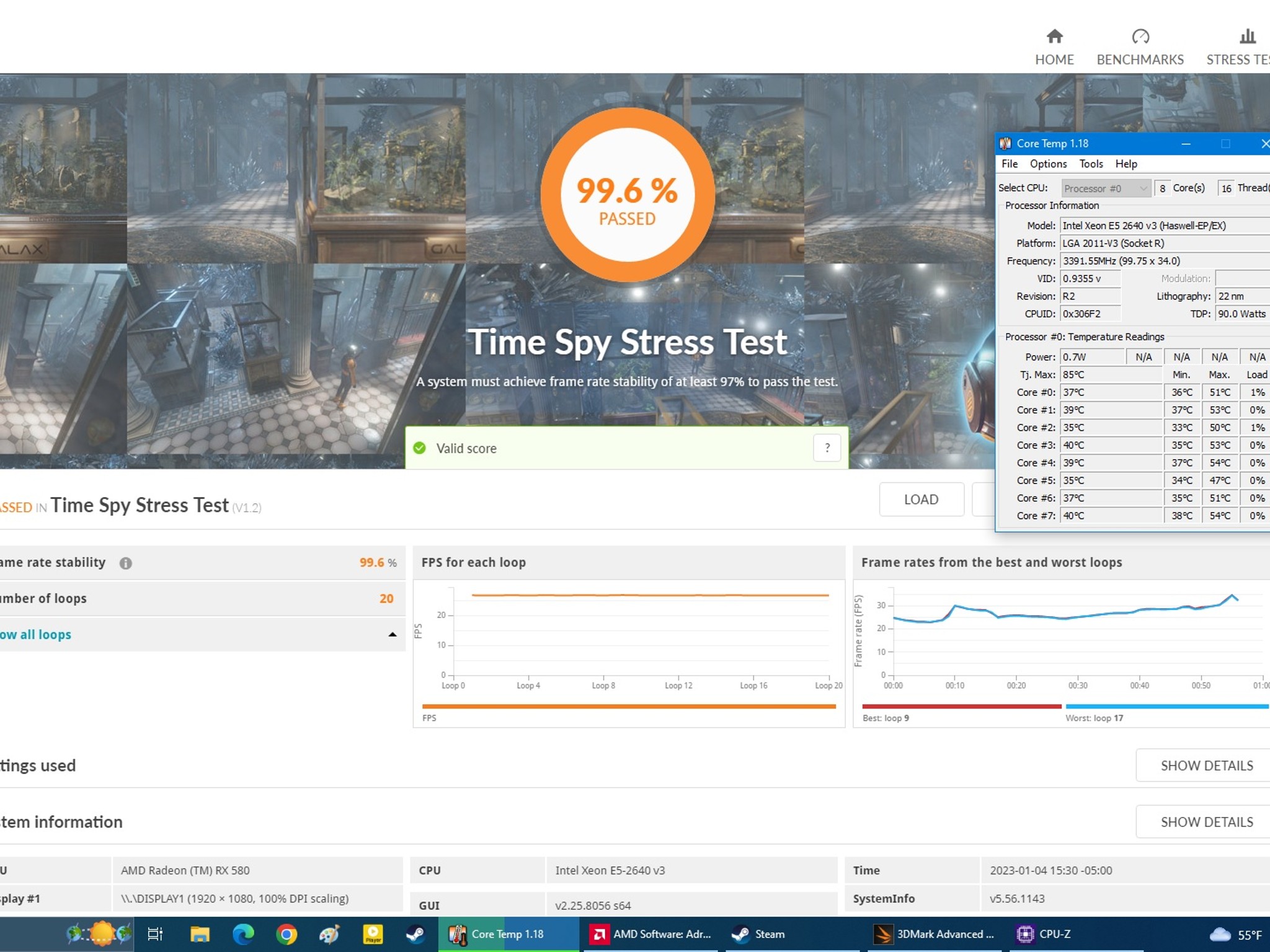The height and width of the screenshot is (952, 1270).
Task: Open the Select CPU Processor #0 dropdown
Action: click(x=1106, y=188)
